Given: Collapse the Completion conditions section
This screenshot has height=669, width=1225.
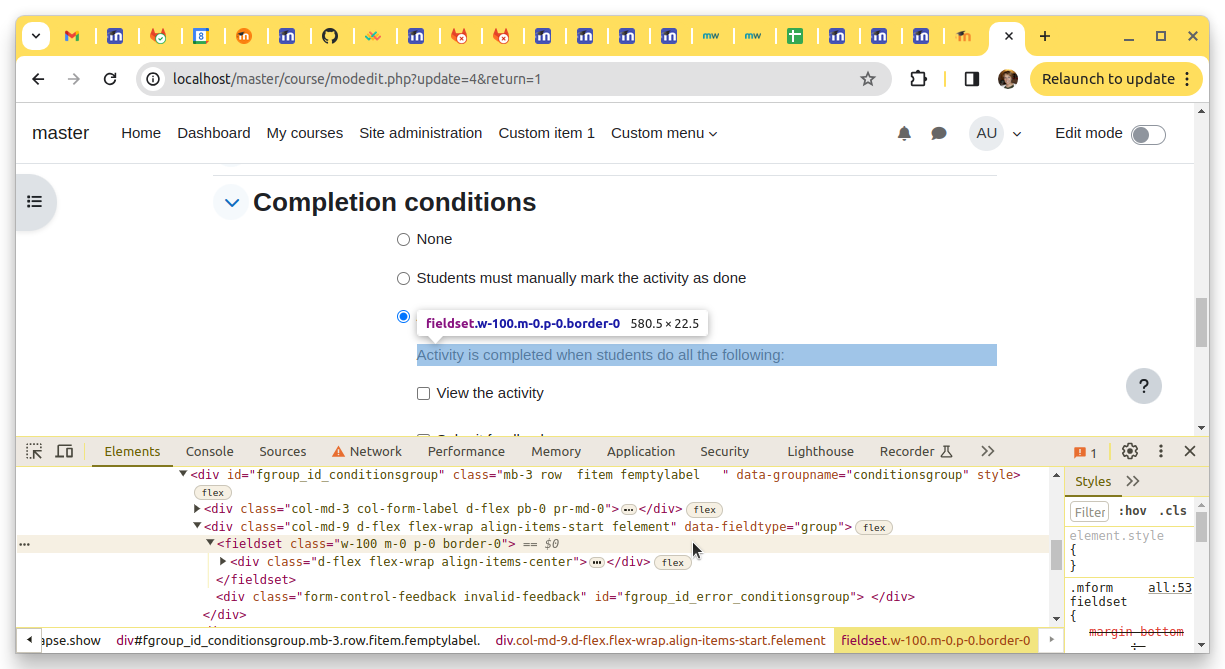Looking at the screenshot, I should click(232, 203).
